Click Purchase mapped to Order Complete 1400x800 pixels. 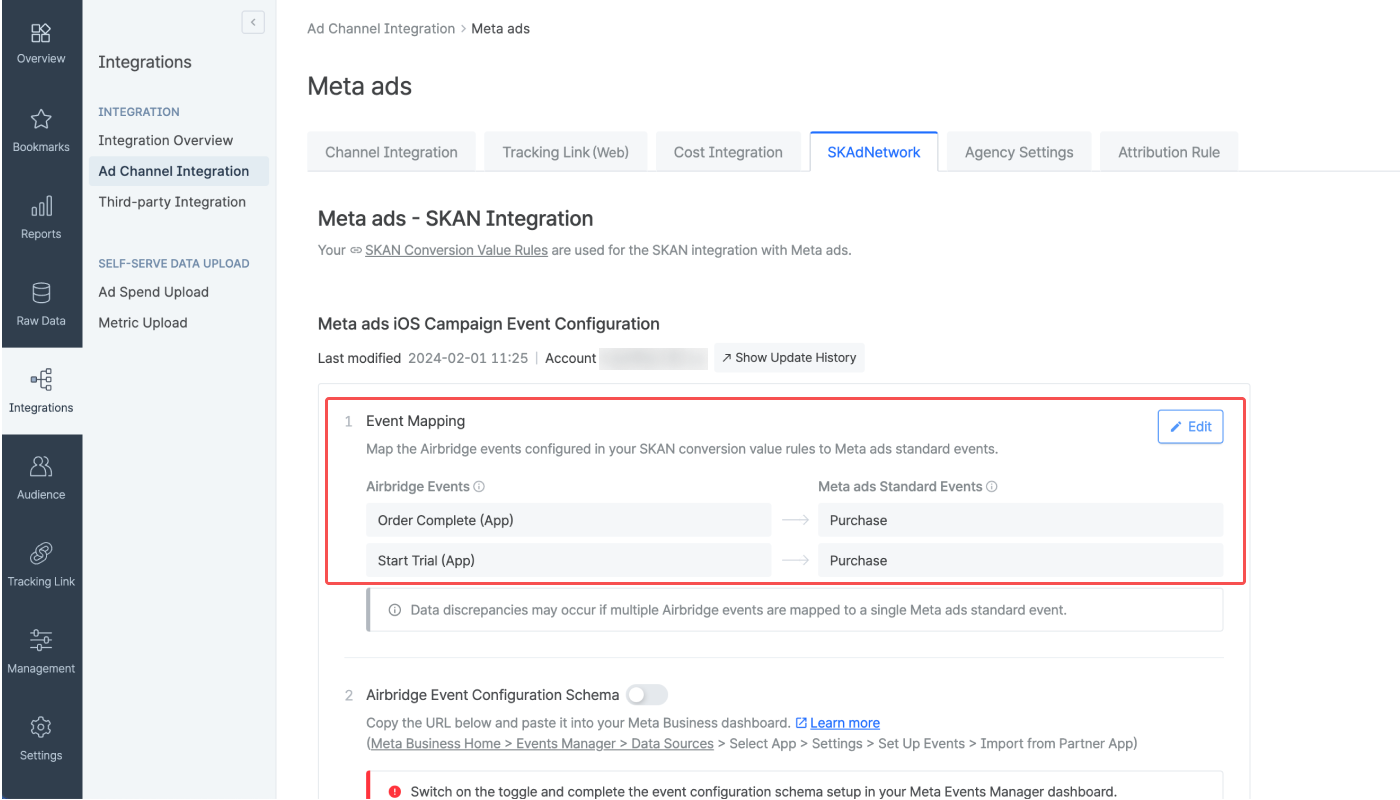point(1020,521)
